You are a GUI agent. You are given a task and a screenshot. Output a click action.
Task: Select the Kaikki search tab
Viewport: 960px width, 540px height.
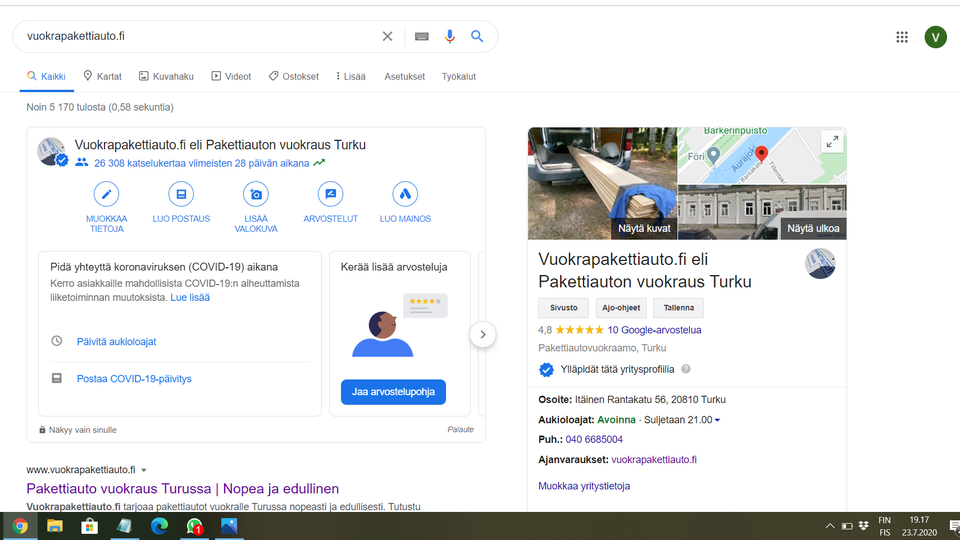46,77
